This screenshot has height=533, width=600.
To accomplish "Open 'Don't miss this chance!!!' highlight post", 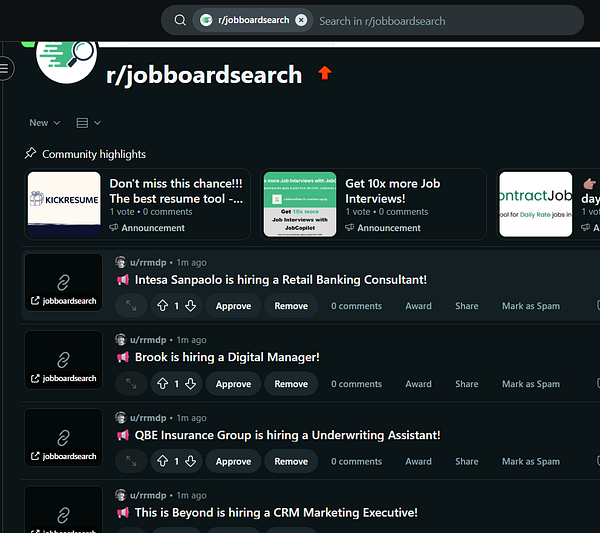I will point(176,191).
